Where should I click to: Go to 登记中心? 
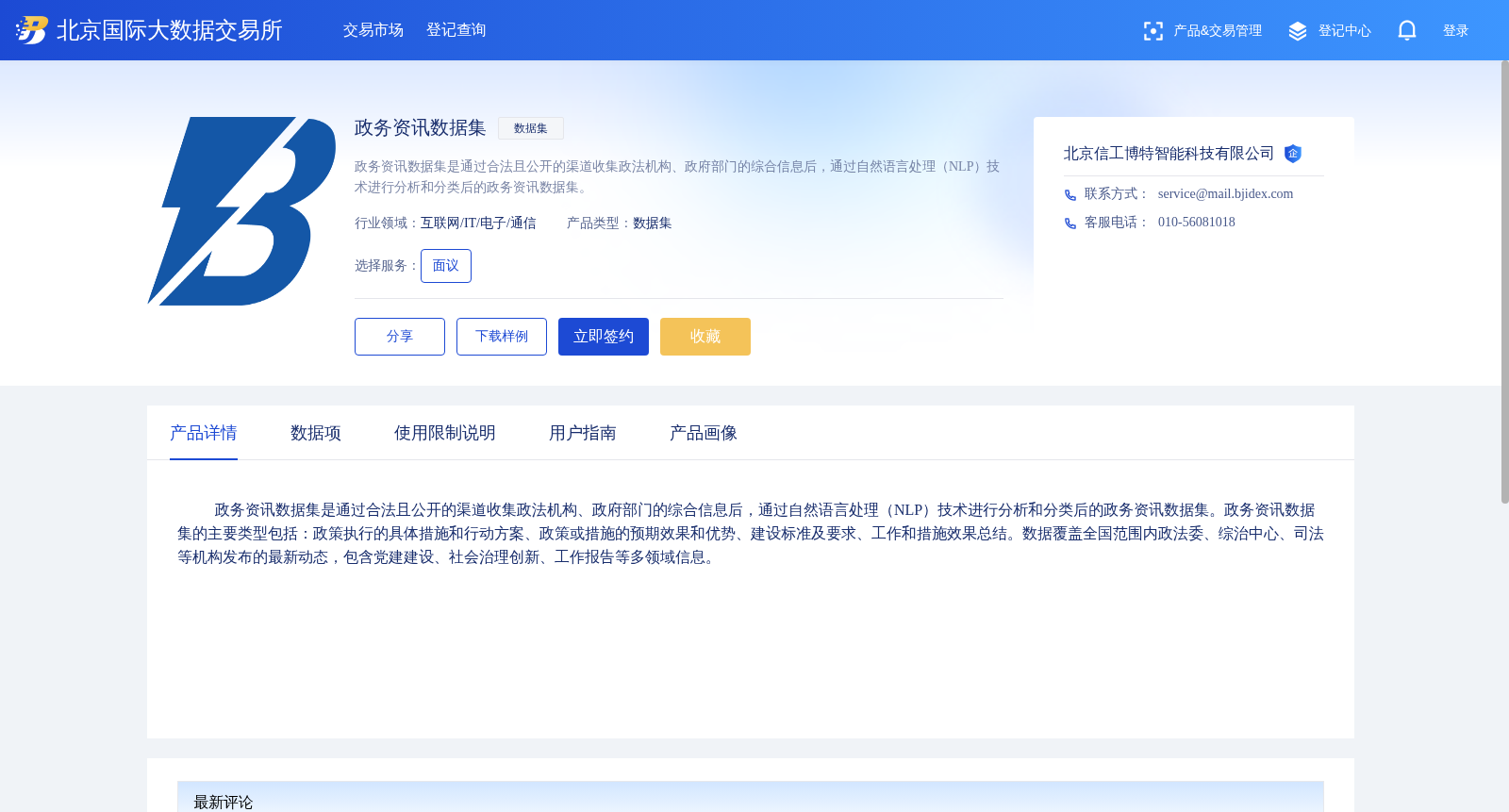pyautogui.click(x=1345, y=31)
